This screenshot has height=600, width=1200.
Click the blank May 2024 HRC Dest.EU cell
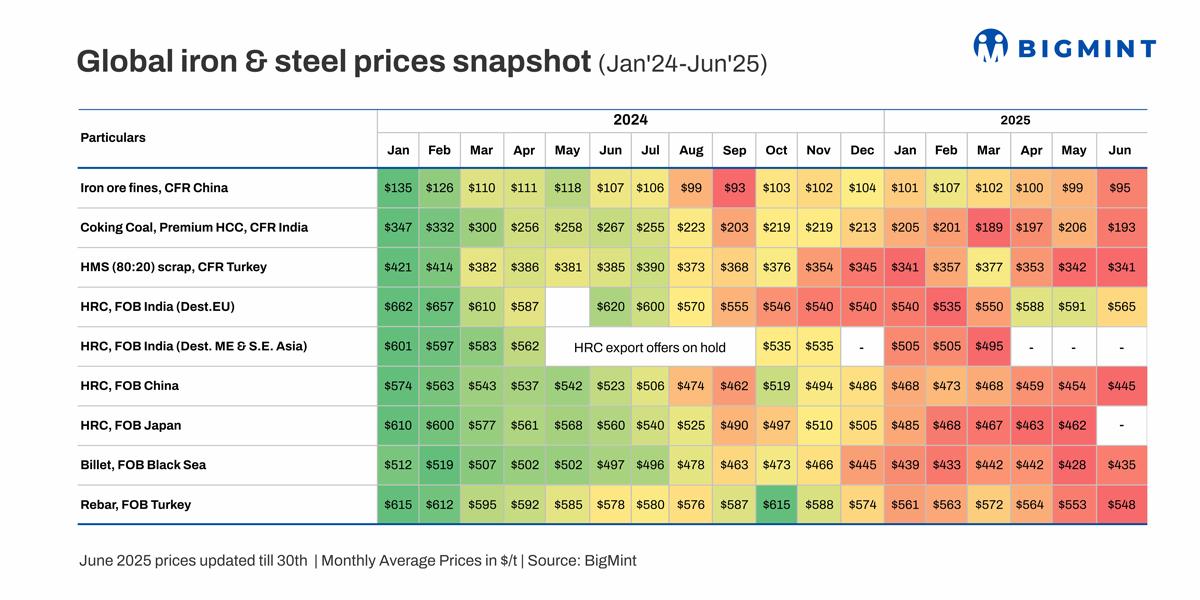pyautogui.click(x=566, y=307)
